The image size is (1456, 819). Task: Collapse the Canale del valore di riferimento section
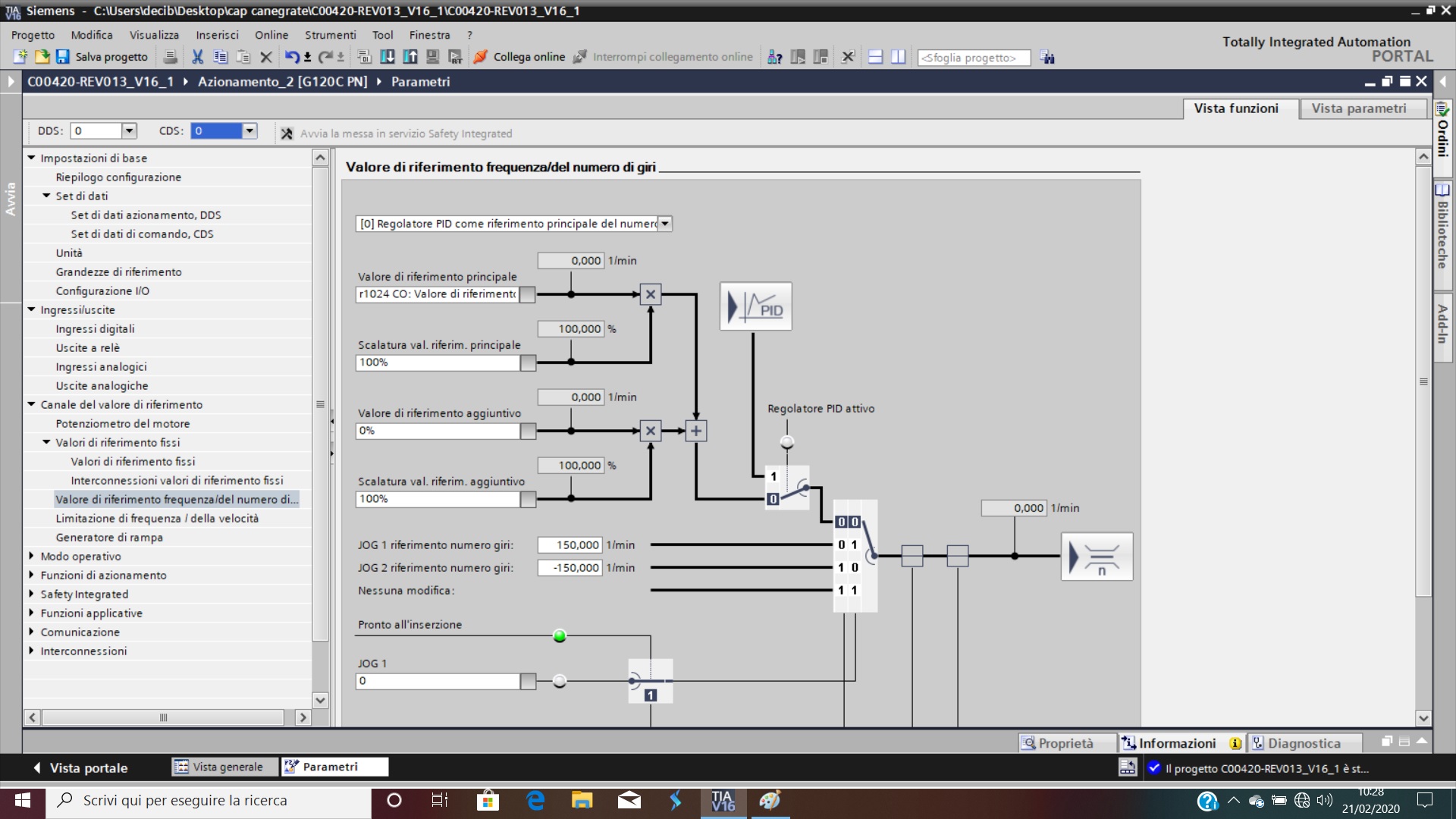point(30,404)
